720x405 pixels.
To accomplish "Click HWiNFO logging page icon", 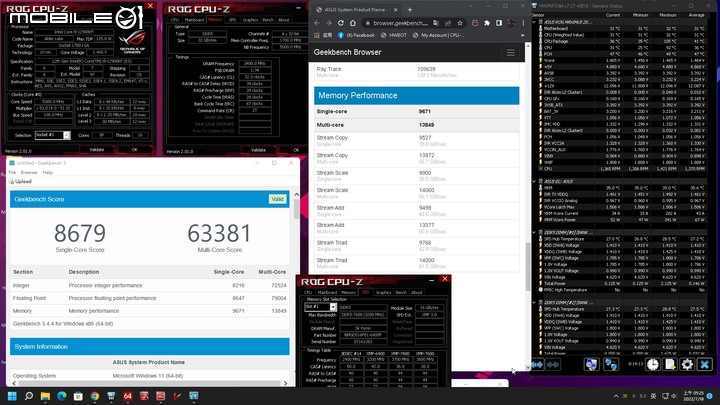I will point(670,365).
